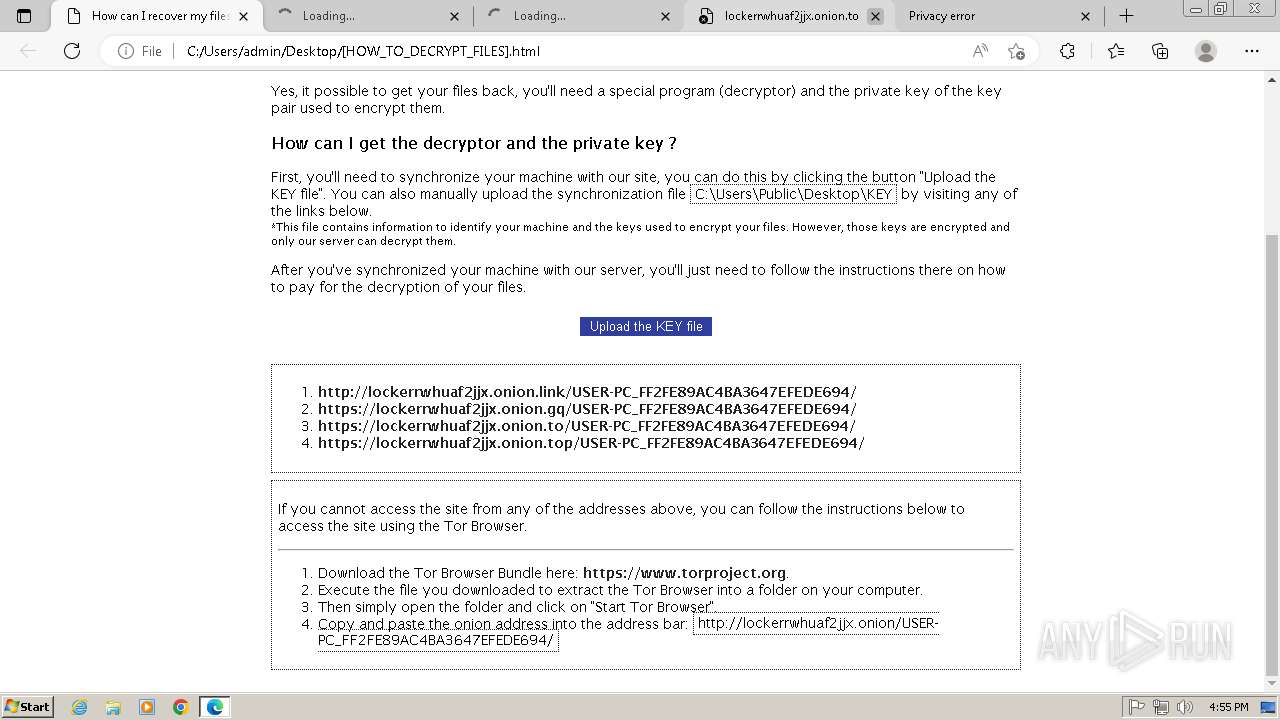Open the lockerrwhuaf2jjx.onion.link URL
Viewport: 1280px width, 720px height.
coord(587,392)
